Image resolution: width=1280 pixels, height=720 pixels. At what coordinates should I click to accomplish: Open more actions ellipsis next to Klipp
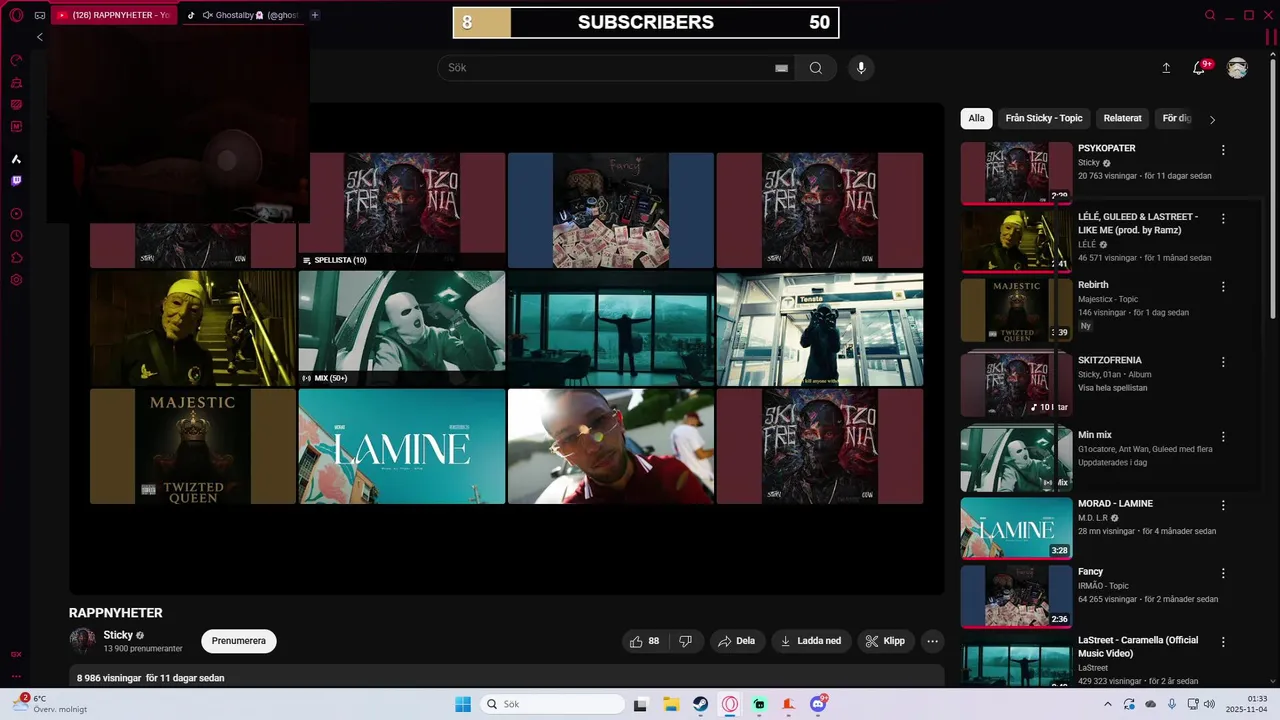[932, 641]
